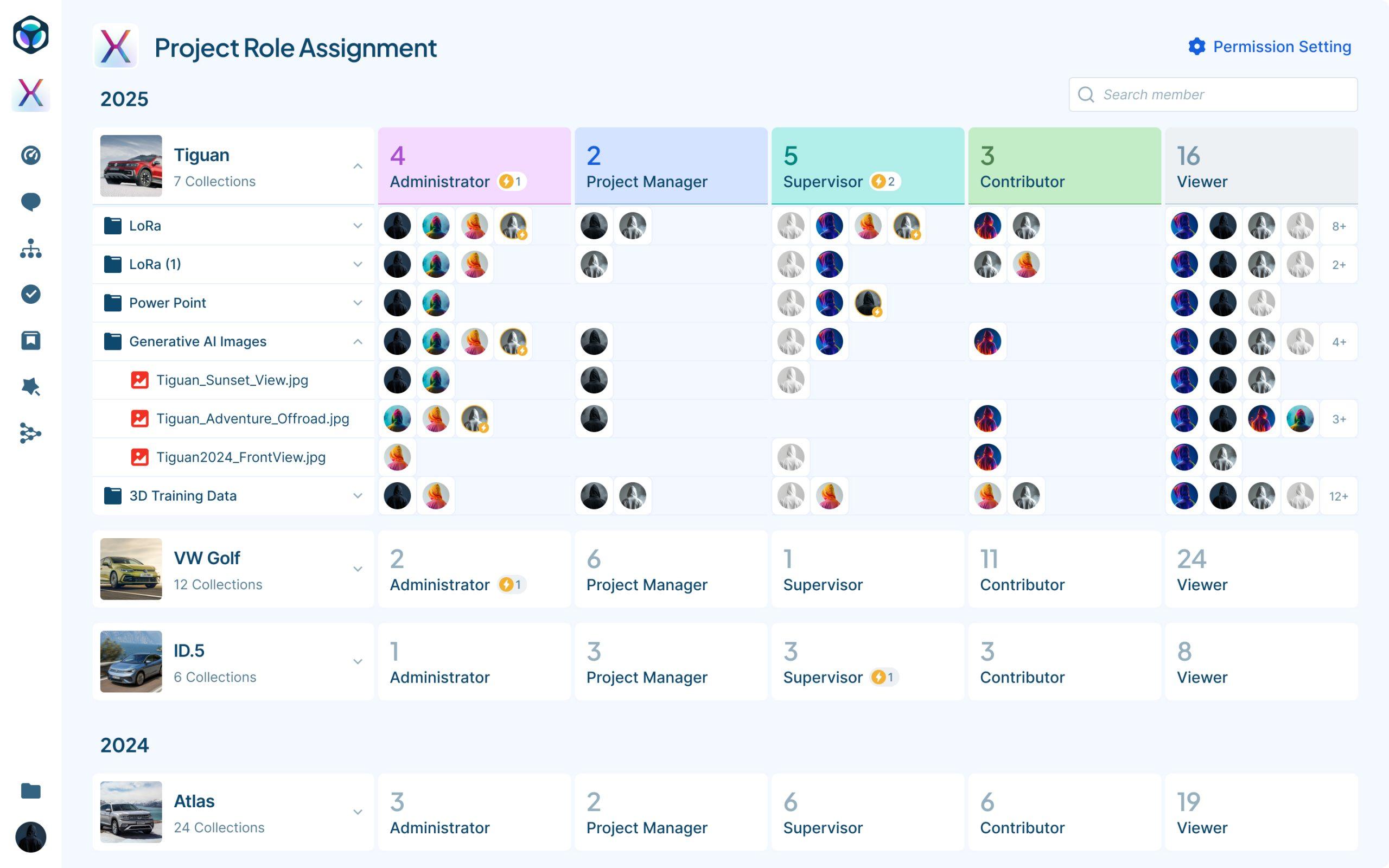Open the Permission Setting gear icon
Viewport: 1389px width, 868px height.
[1197, 47]
